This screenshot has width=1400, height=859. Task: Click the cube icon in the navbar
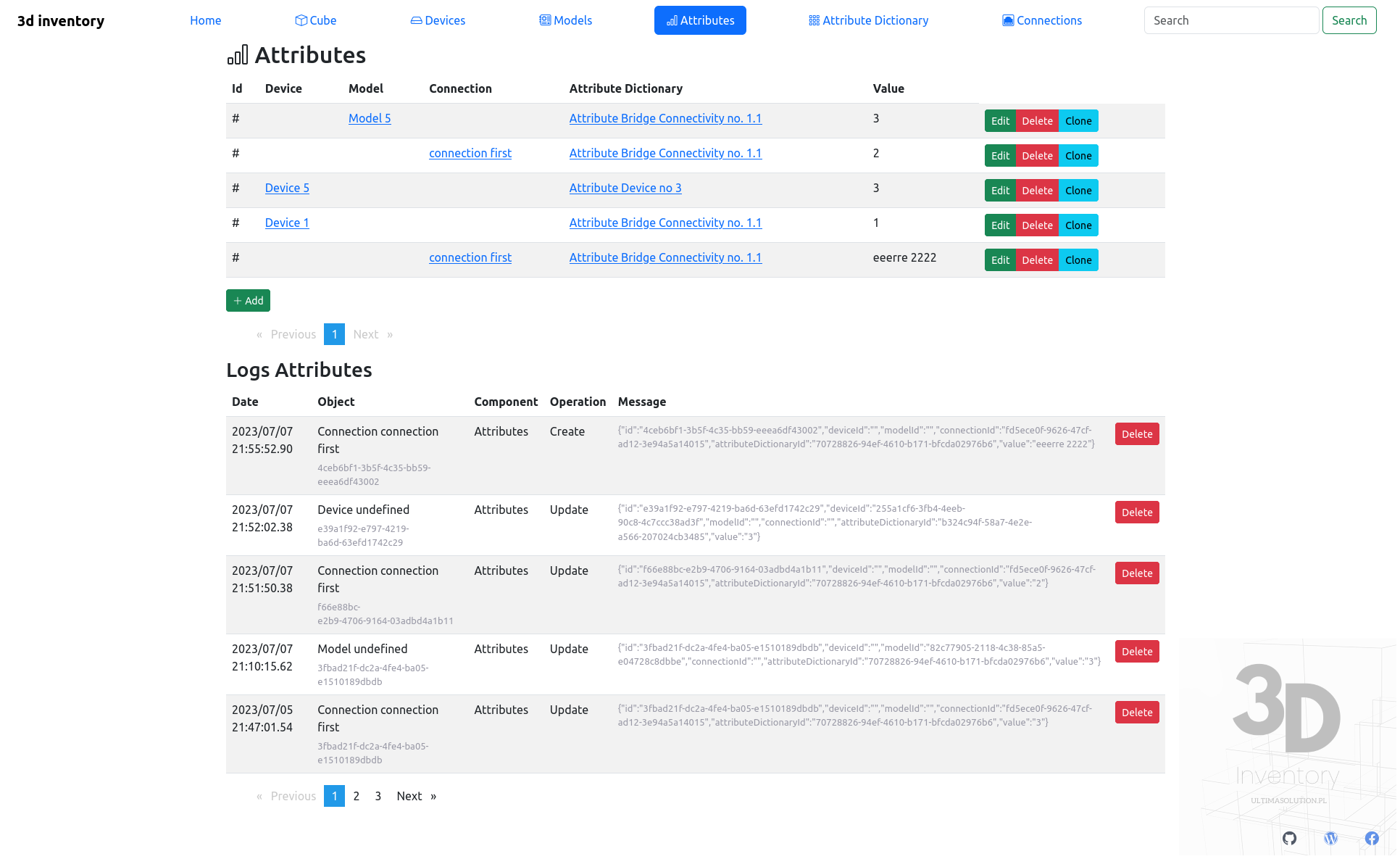click(301, 20)
